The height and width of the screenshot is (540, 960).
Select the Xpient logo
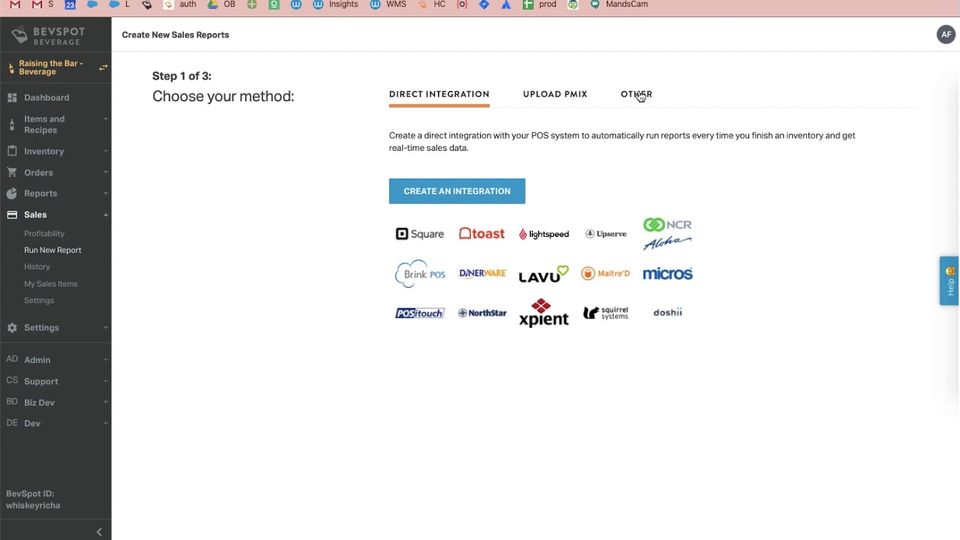tap(544, 313)
